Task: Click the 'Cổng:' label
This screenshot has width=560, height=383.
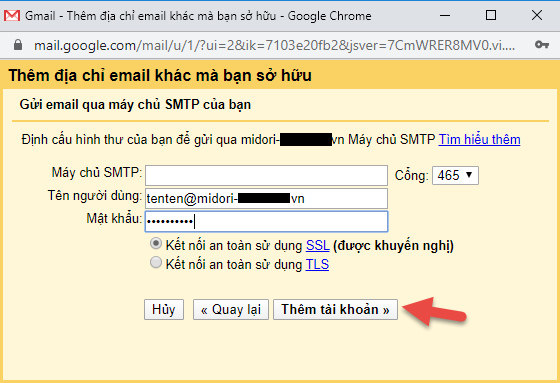Action: point(411,175)
